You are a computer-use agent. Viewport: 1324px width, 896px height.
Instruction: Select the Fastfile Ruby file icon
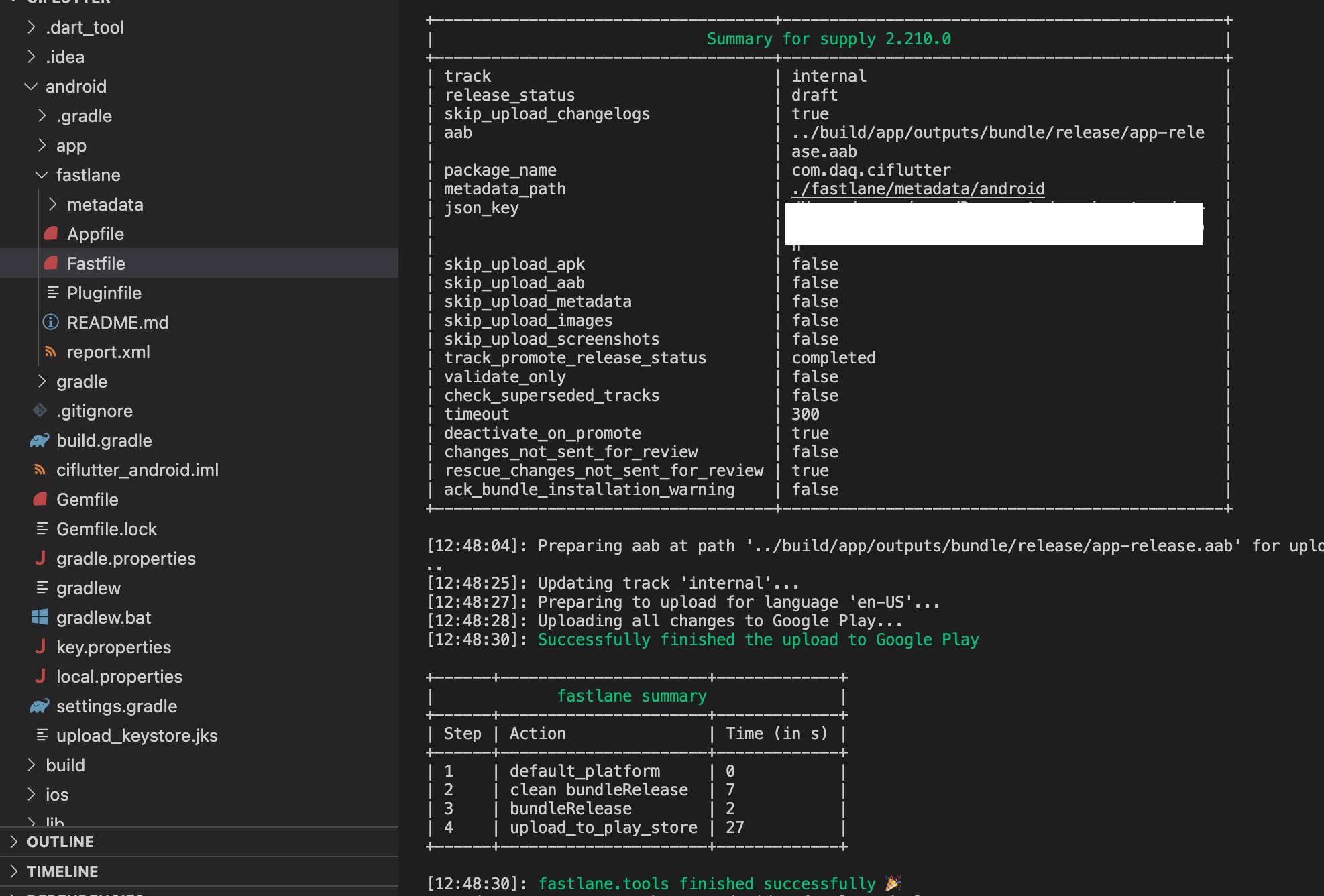click(x=51, y=263)
